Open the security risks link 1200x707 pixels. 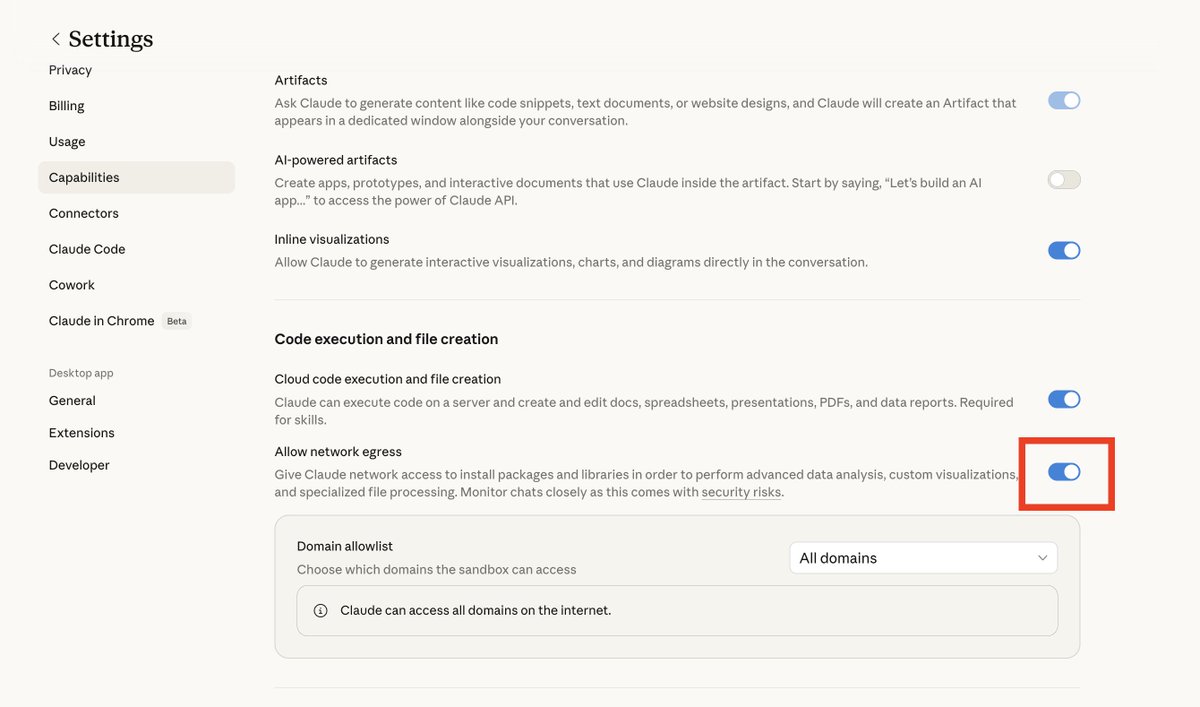(x=741, y=492)
